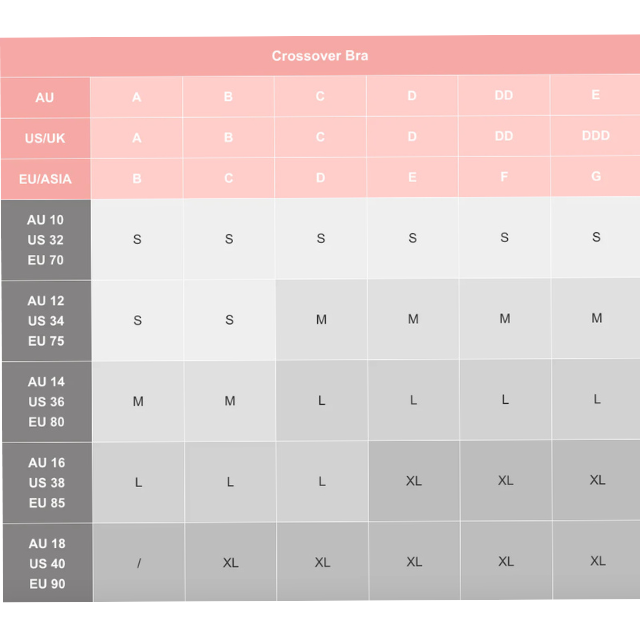640x640 pixels.
Task: Click the EU/ASIA row label
Action: [45, 179]
